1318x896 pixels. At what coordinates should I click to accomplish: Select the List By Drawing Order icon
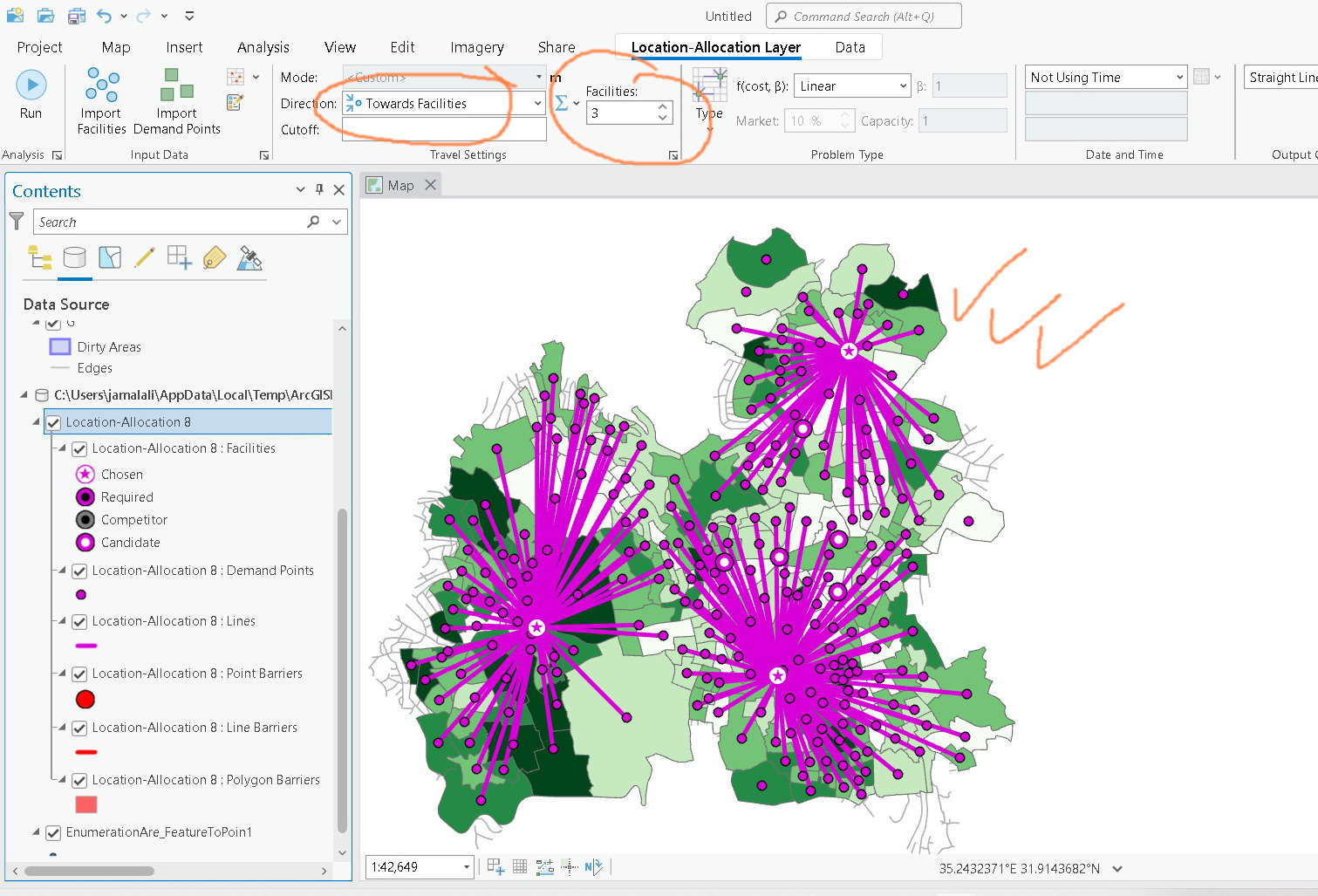[40, 258]
